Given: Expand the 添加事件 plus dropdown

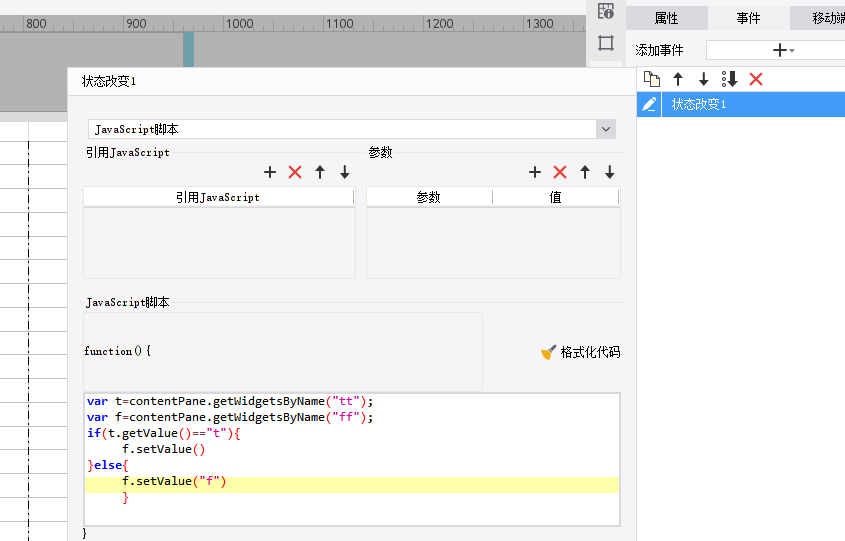Looking at the screenshot, I should tap(783, 50).
